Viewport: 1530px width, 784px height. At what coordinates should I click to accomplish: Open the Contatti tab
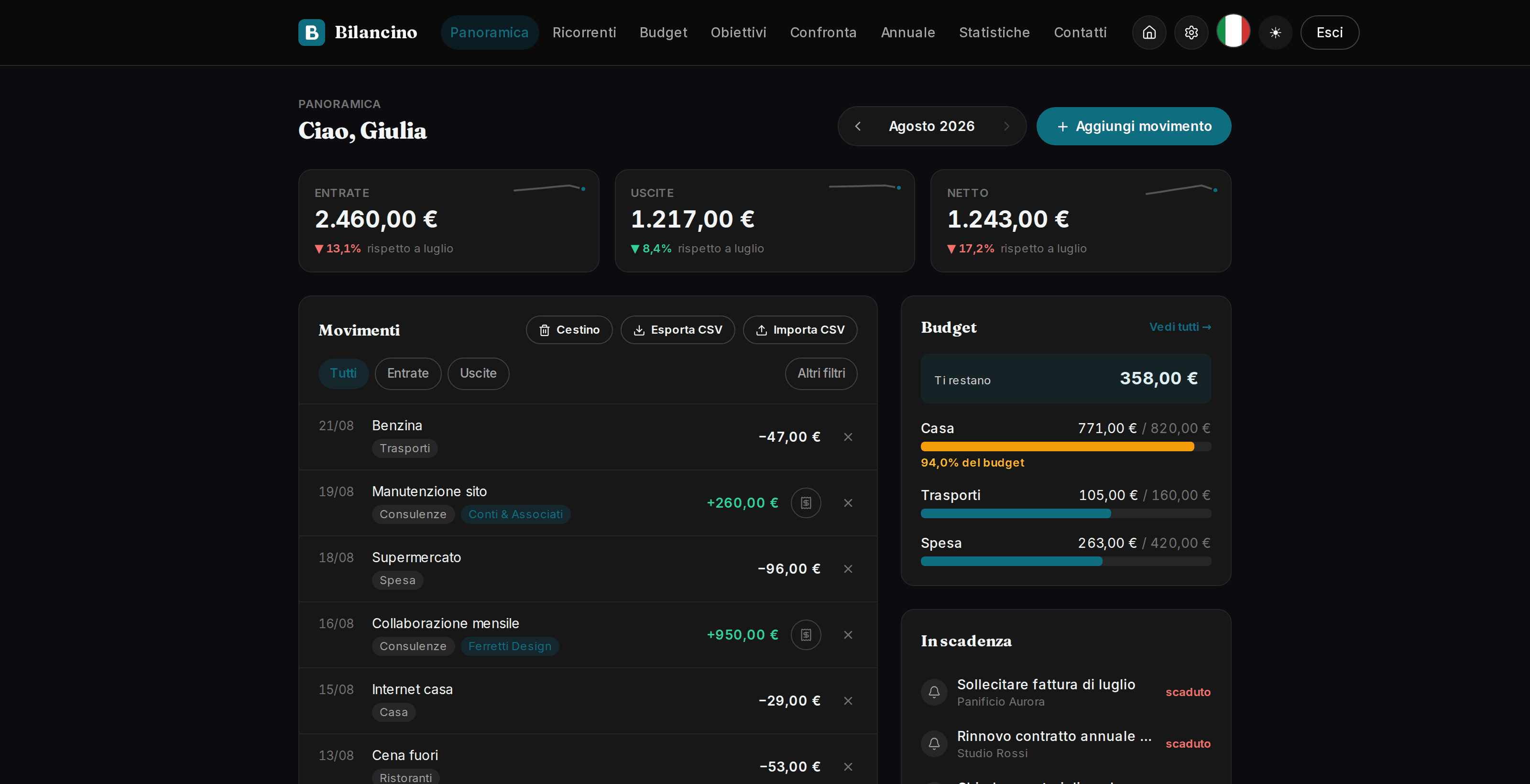pos(1080,32)
